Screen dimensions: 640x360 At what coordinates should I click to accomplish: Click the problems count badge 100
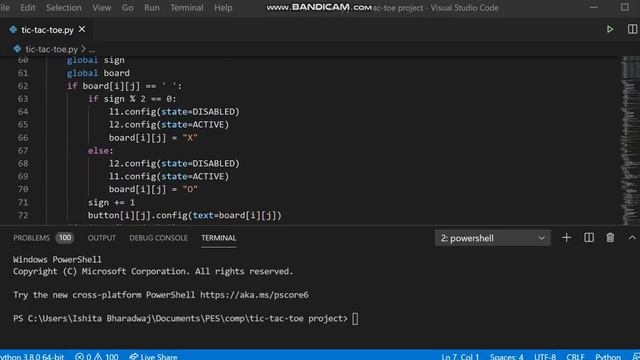point(64,238)
